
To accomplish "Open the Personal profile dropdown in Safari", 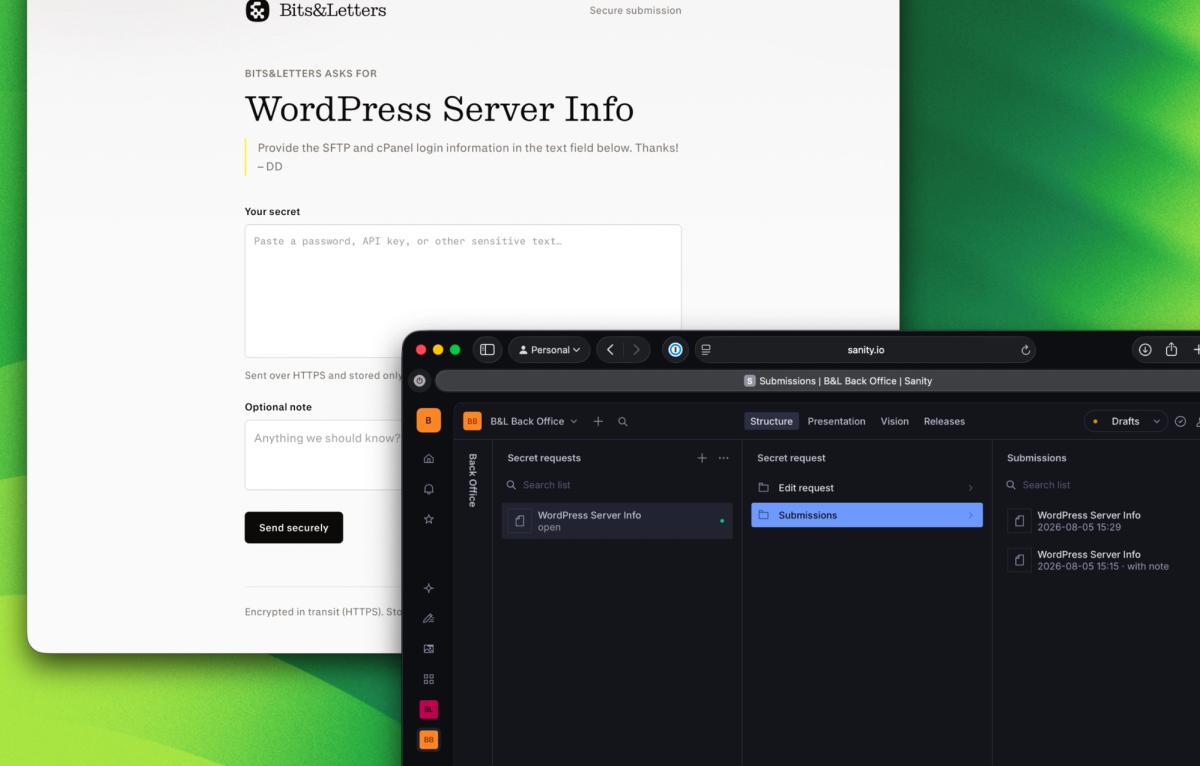I will click(549, 350).
